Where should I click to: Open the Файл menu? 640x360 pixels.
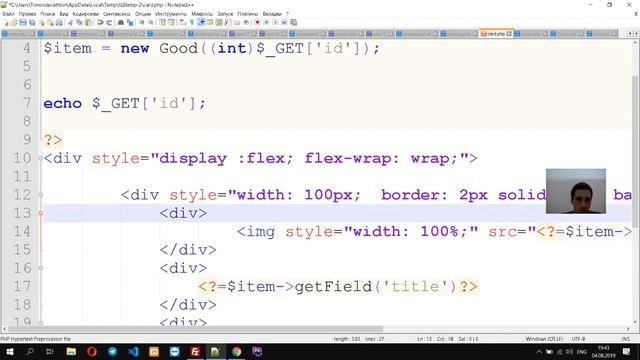8,14
